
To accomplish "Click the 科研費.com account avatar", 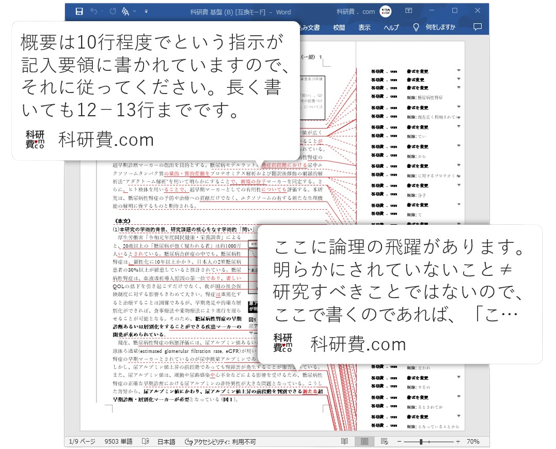I will click(x=385, y=11).
